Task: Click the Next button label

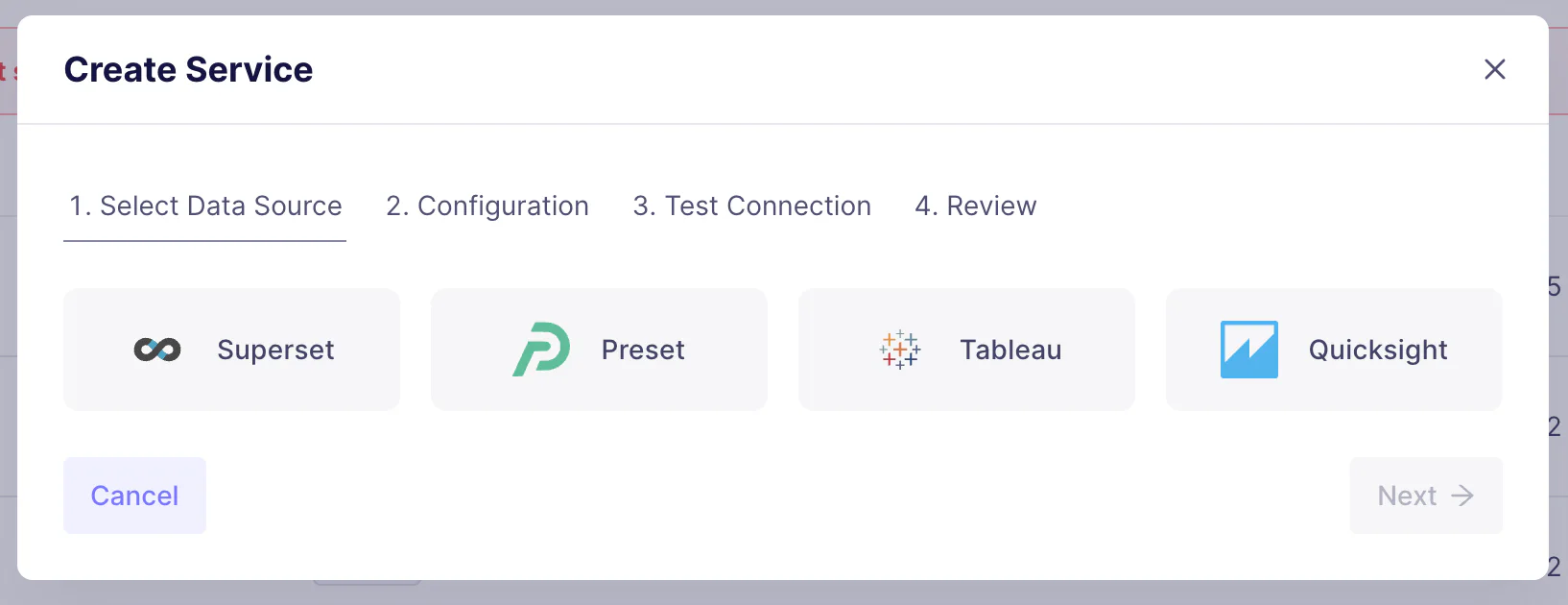Action: 1407,496
